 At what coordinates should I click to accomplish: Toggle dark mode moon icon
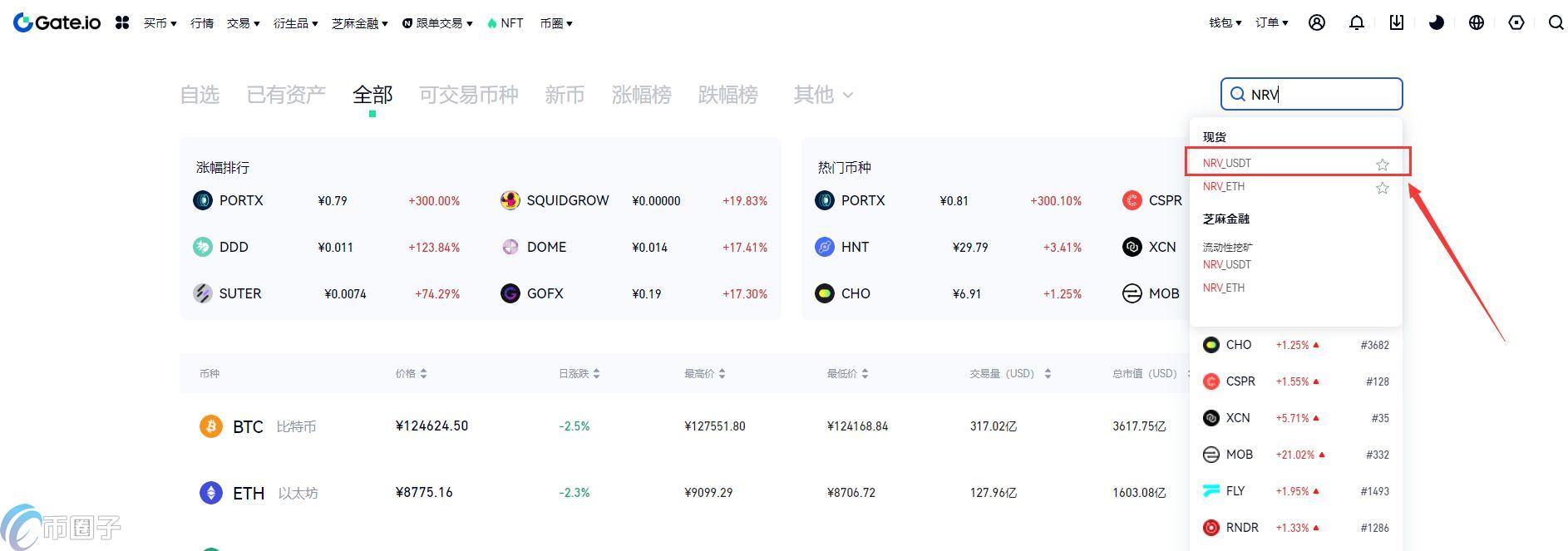coord(1437,23)
